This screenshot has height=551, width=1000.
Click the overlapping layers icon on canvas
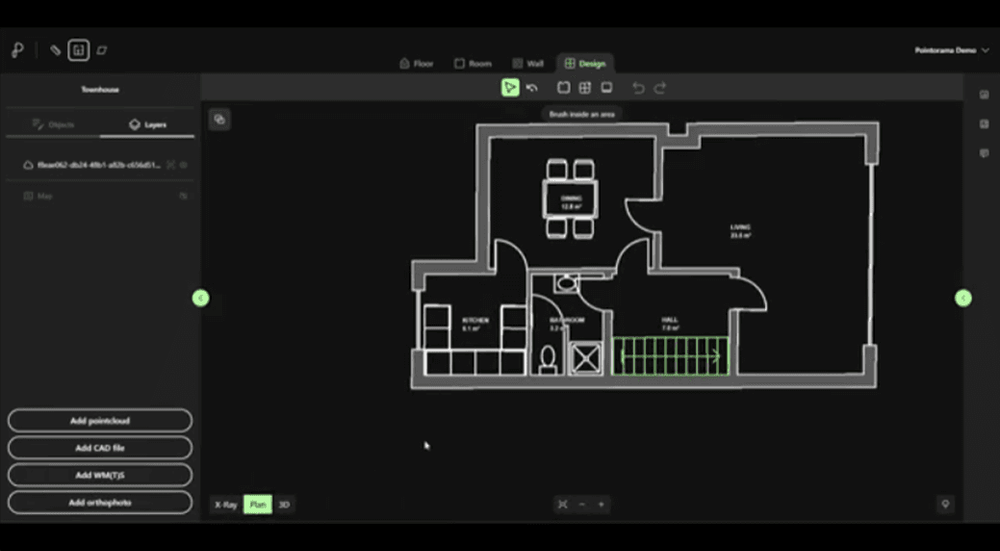[x=219, y=119]
